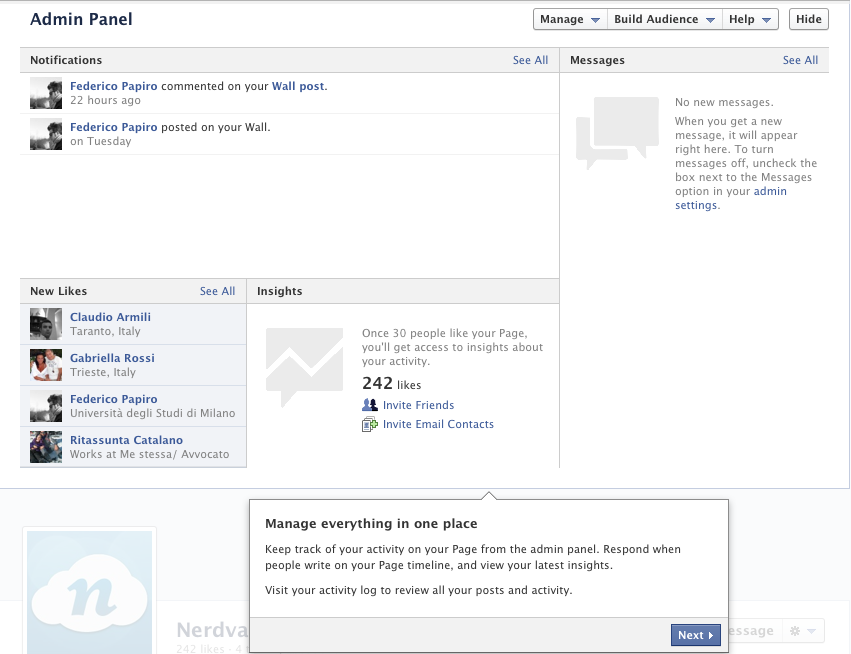Click Claudio Armili's profile photo
851x654 pixels.
click(x=46, y=324)
